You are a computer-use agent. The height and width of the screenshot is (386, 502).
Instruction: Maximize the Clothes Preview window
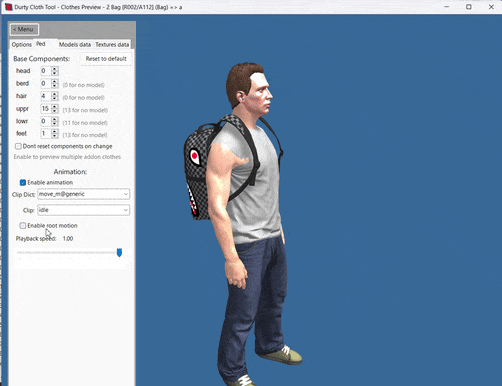(x=469, y=7)
